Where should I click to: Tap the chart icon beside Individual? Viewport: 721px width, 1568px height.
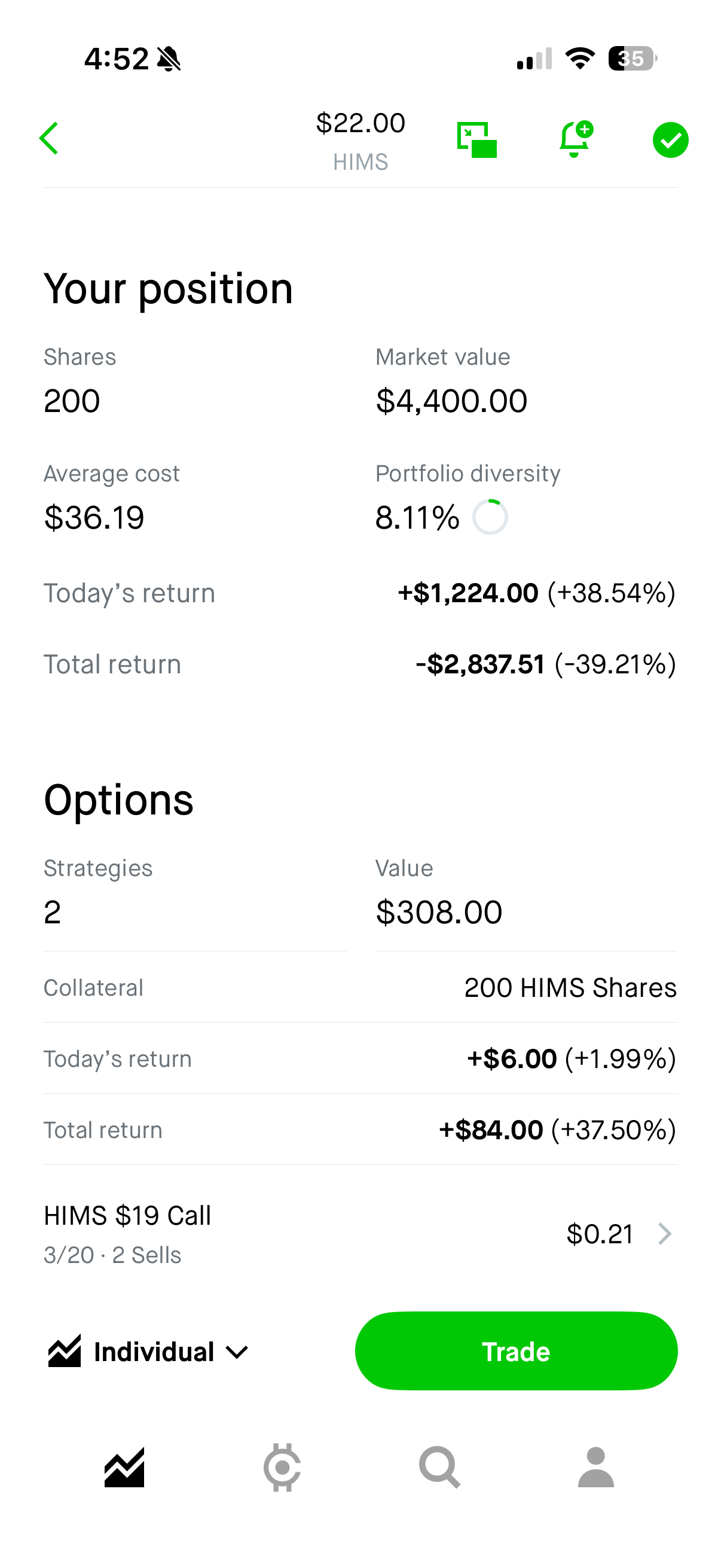coord(65,1352)
